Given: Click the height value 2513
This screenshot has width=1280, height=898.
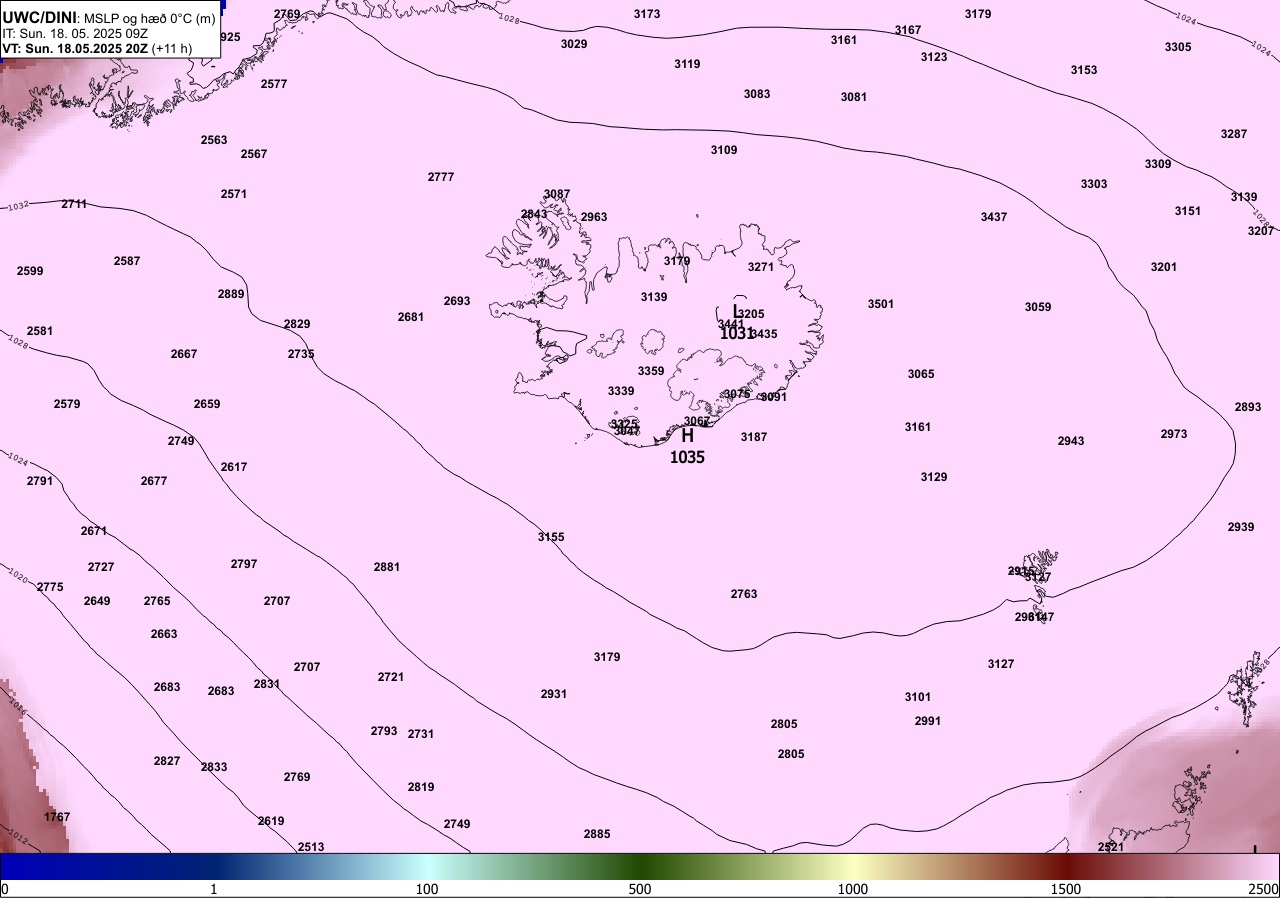Looking at the screenshot, I should tap(311, 847).
